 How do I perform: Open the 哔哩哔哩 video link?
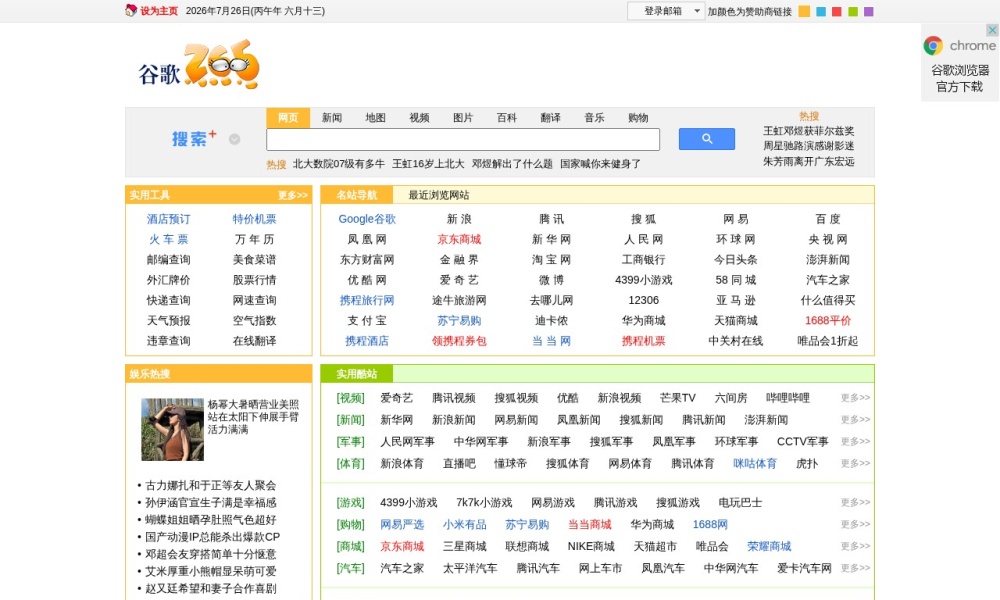click(788, 398)
